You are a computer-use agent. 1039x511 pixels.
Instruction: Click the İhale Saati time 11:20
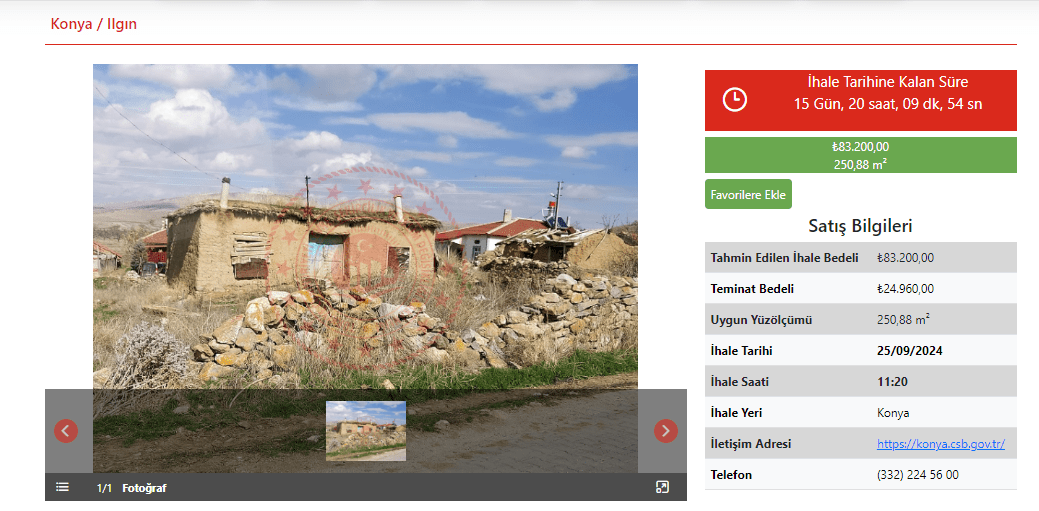click(893, 382)
